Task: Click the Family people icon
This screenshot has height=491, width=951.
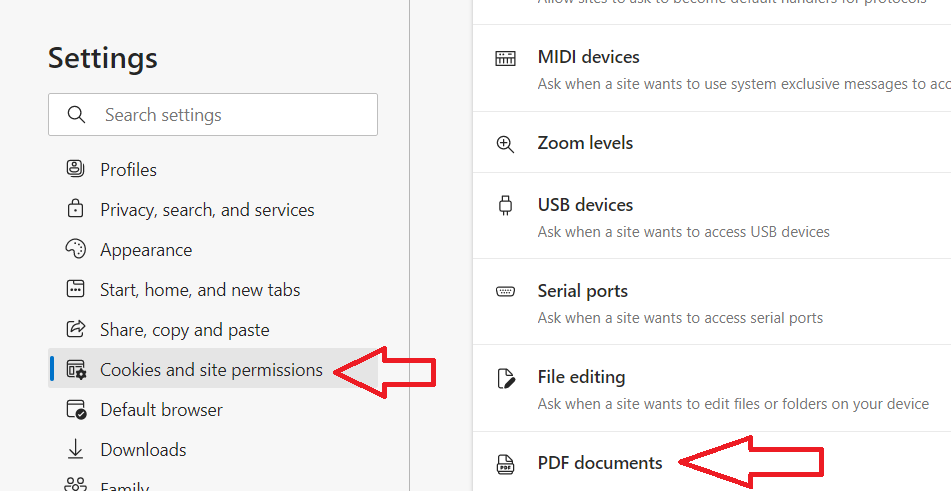Action: (75, 485)
